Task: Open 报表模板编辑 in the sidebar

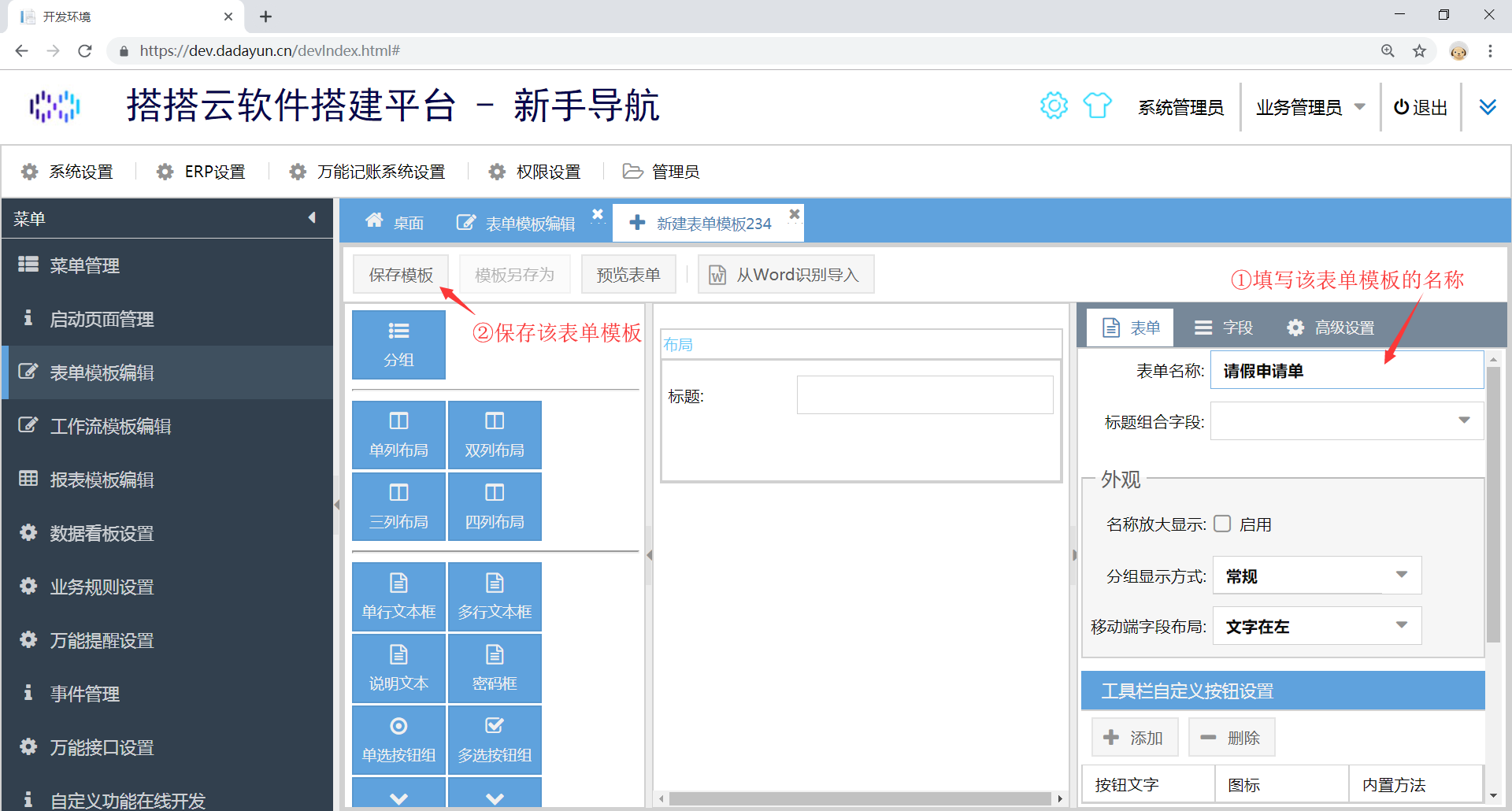Action: (x=167, y=480)
